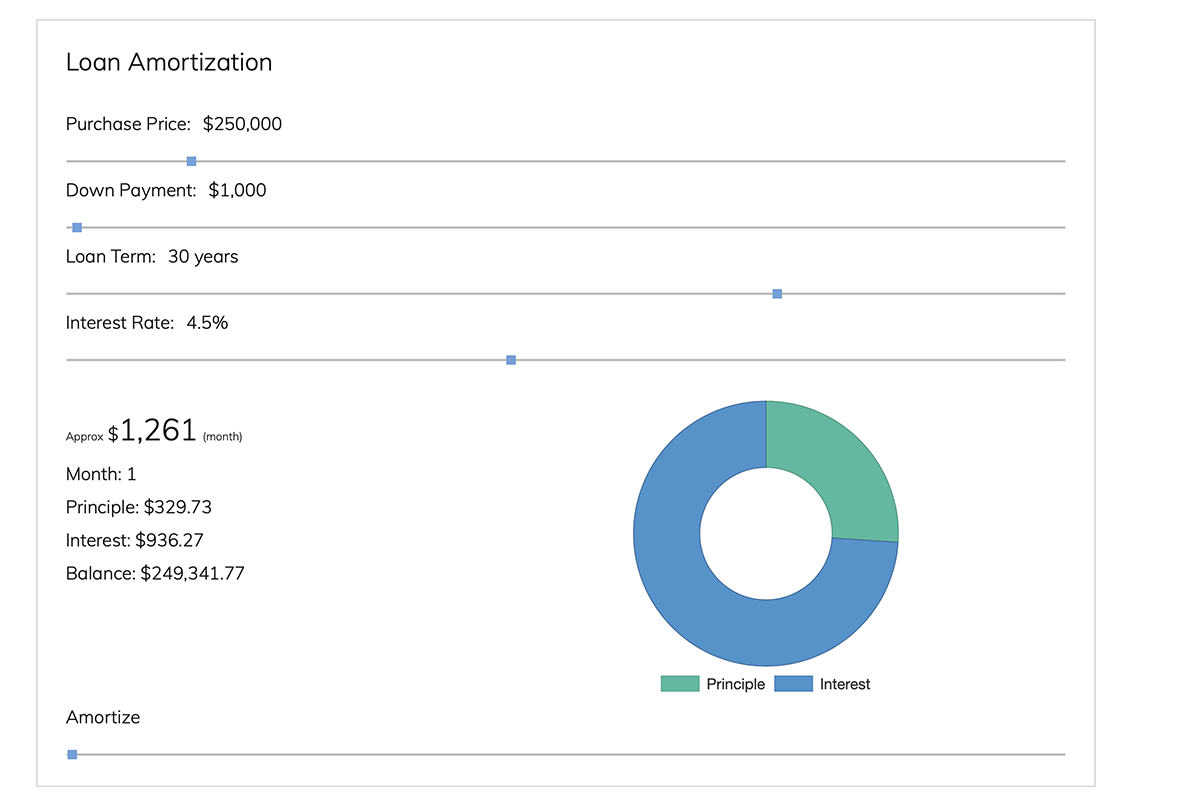This screenshot has height=800, width=1200.
Task: Click the blue Interest legend swatch
Action: point(793,684)
